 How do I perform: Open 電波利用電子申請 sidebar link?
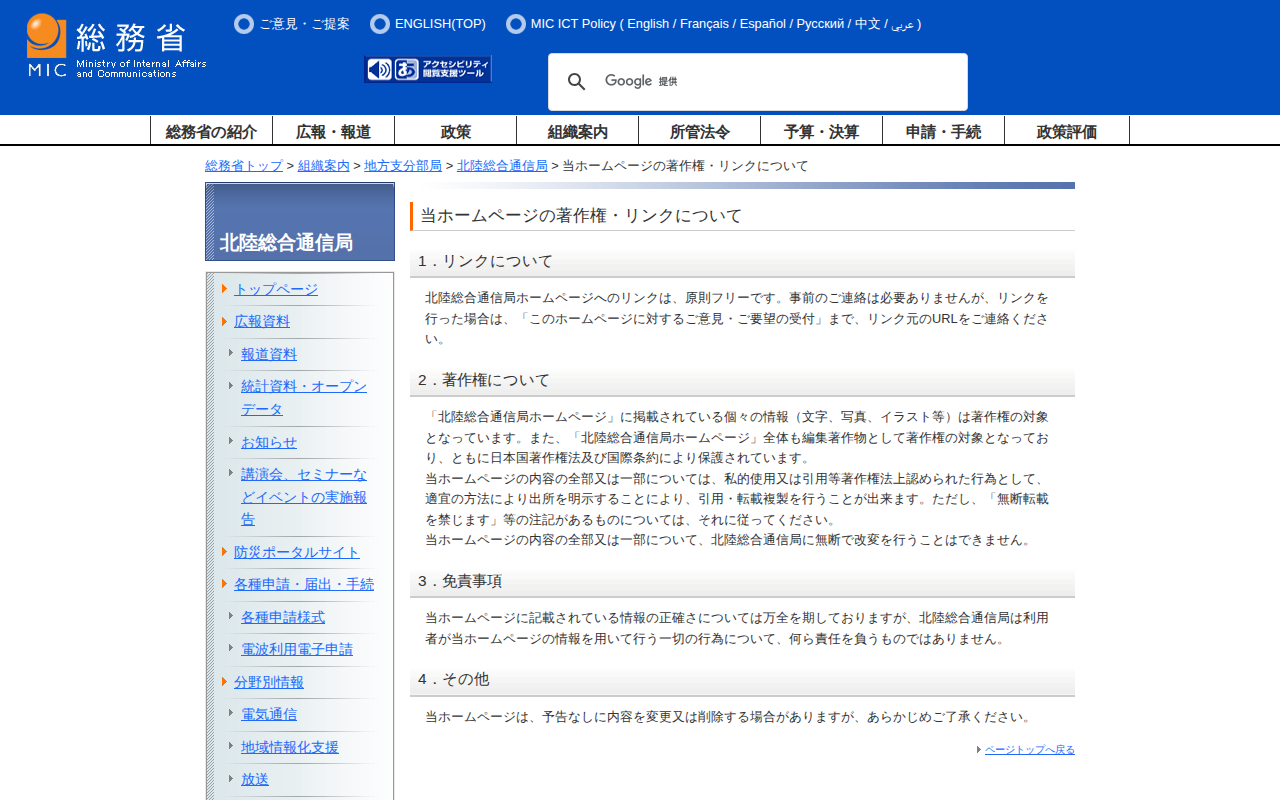coord(297,649)
